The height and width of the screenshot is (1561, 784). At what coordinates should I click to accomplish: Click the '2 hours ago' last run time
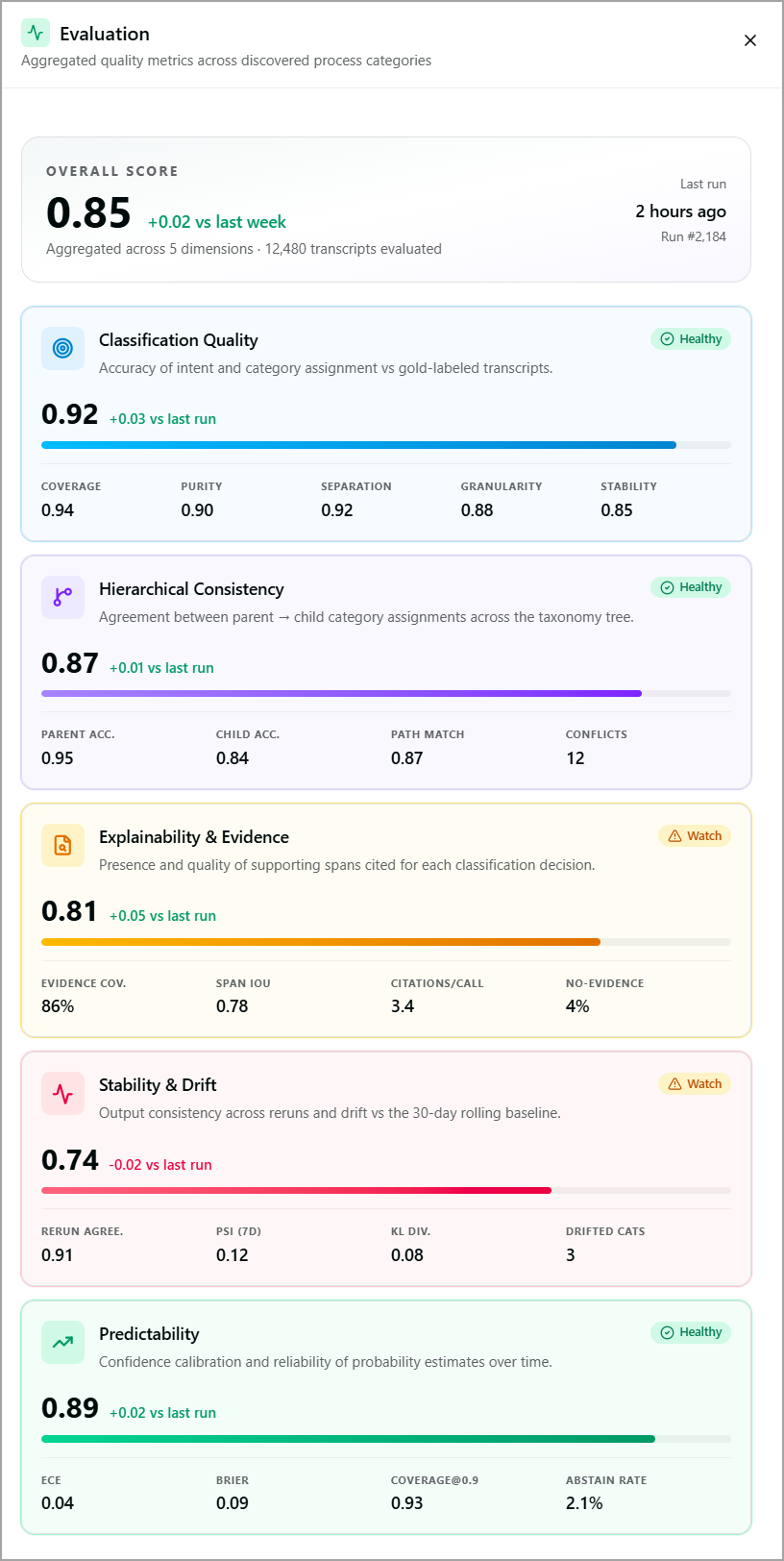click(681, 211)
